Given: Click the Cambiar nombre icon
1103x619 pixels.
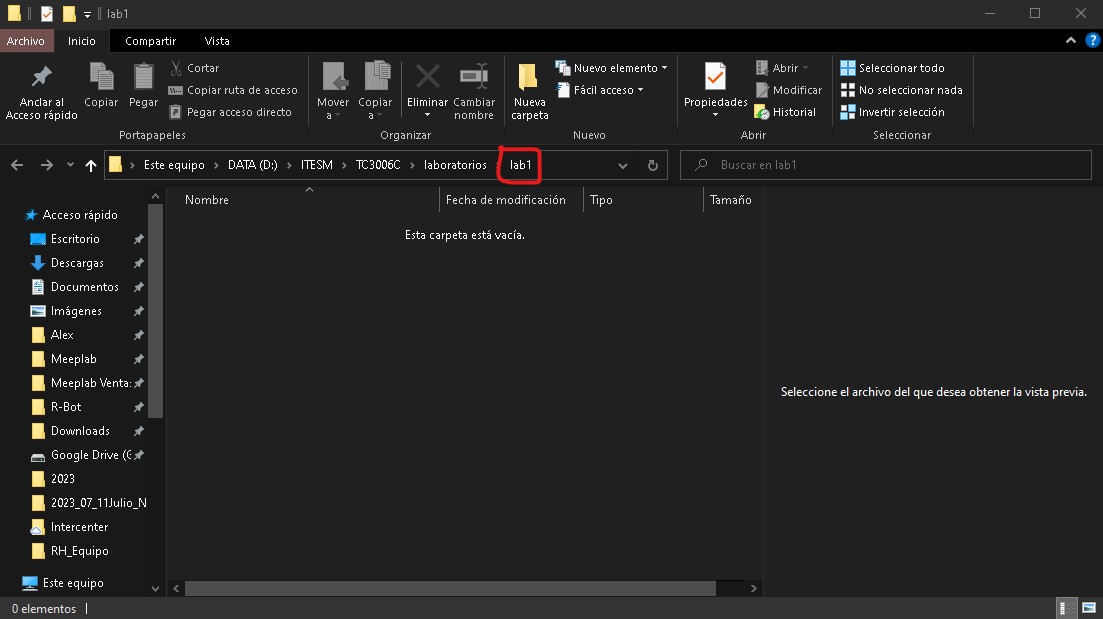Looking at the screenshot, I should [473, 78].
